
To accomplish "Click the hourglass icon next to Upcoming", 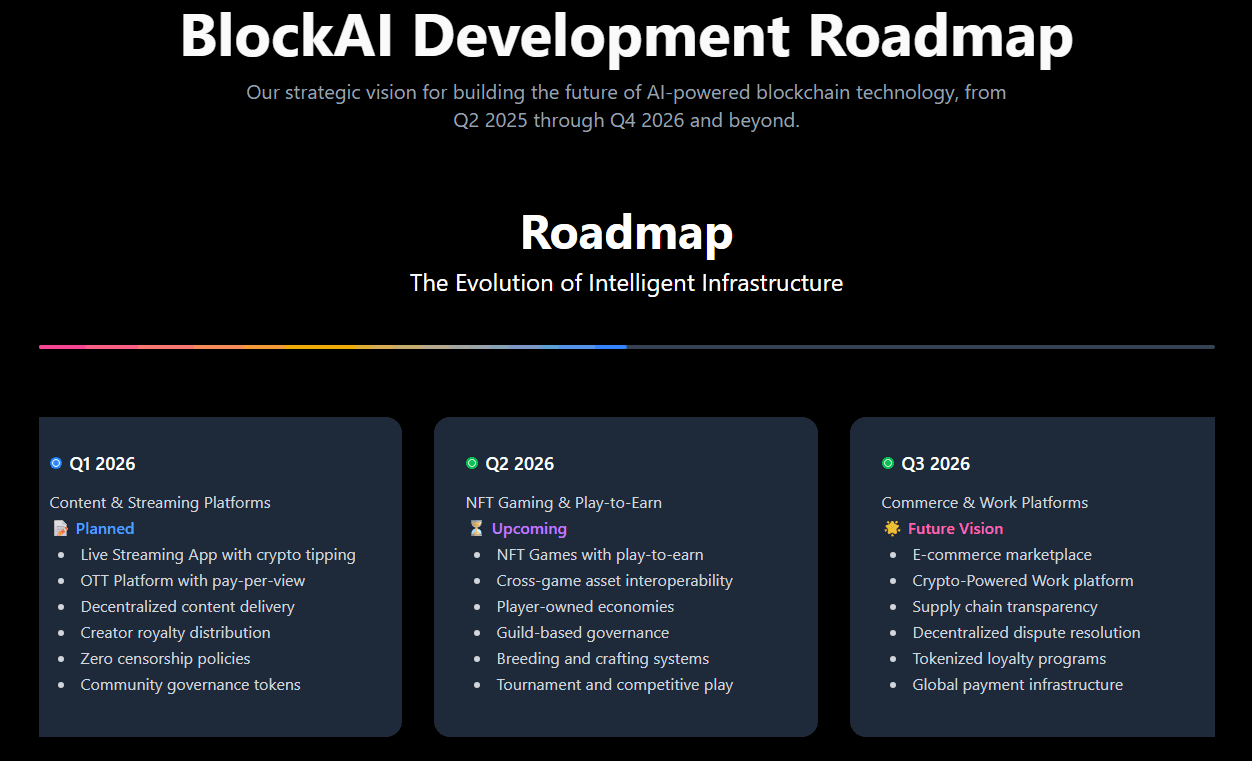I will (478, 528).
